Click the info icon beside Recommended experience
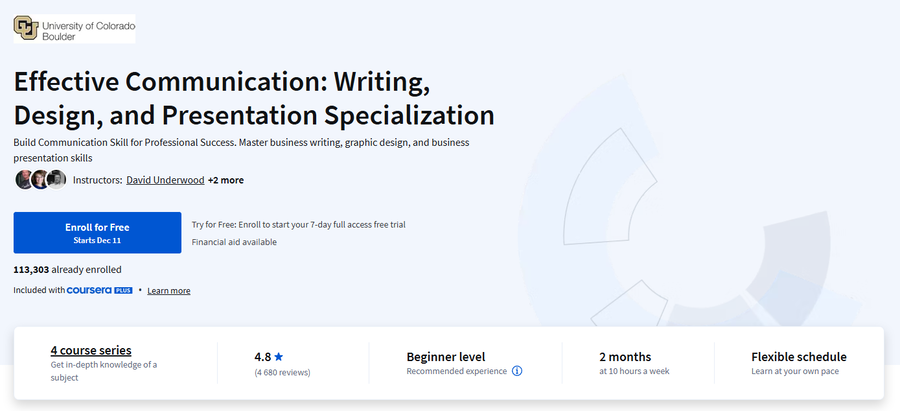 517,371
